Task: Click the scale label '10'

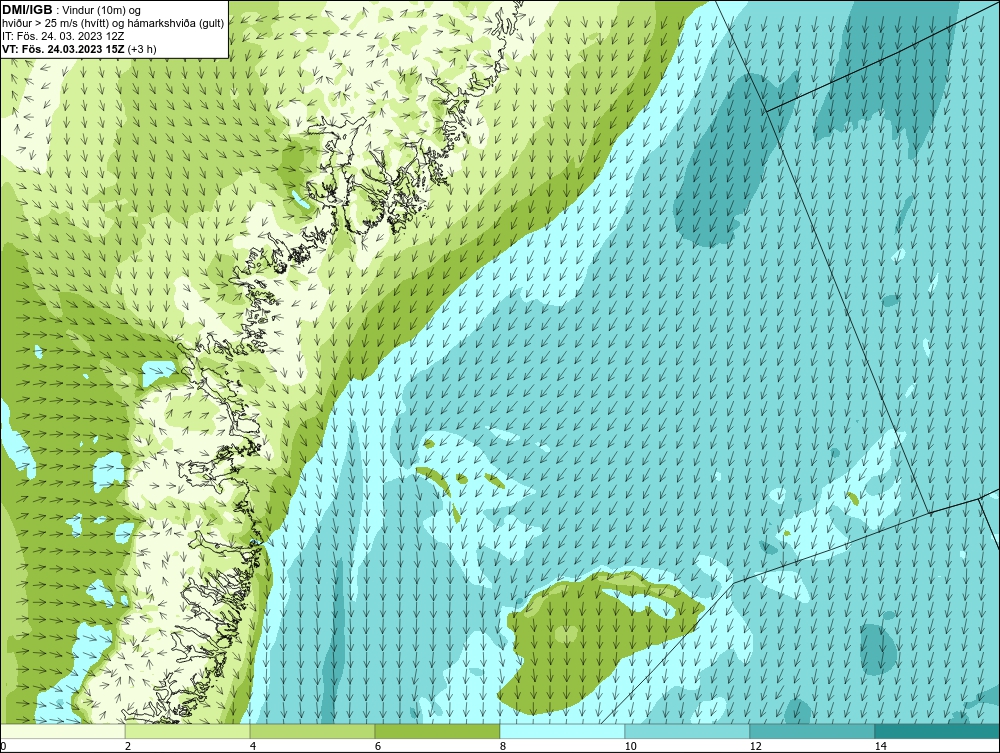Action: (x=631, y=746)
